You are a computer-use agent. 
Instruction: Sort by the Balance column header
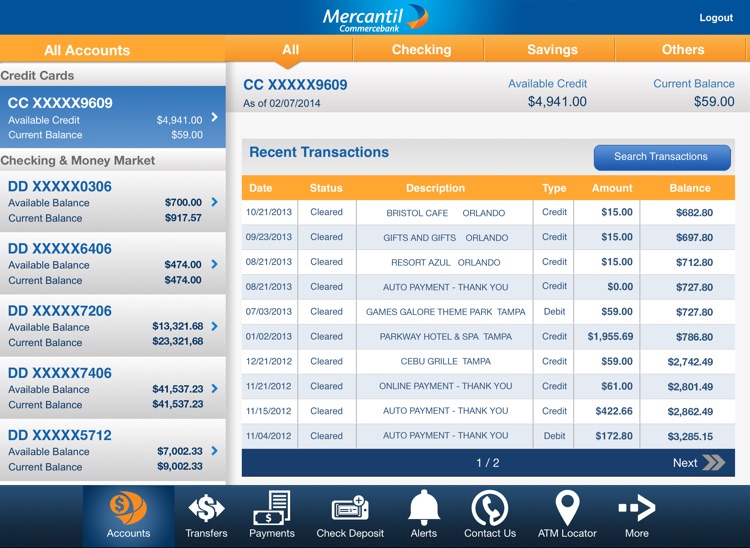[x=690, y=188]
